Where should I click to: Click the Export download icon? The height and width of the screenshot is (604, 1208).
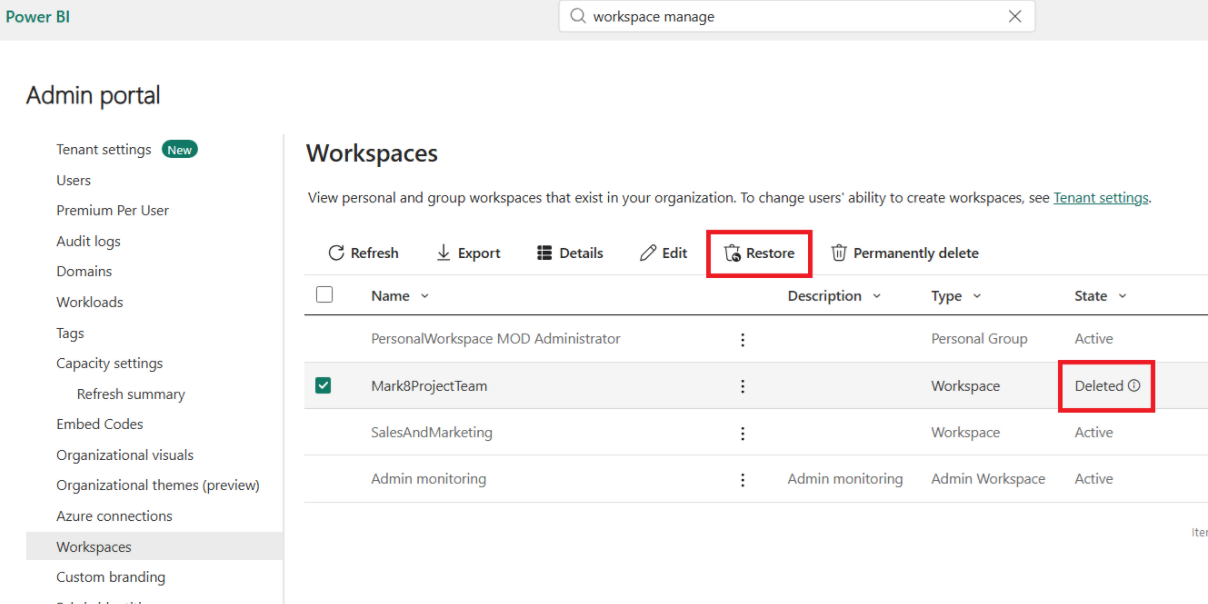tap(444, 253)
